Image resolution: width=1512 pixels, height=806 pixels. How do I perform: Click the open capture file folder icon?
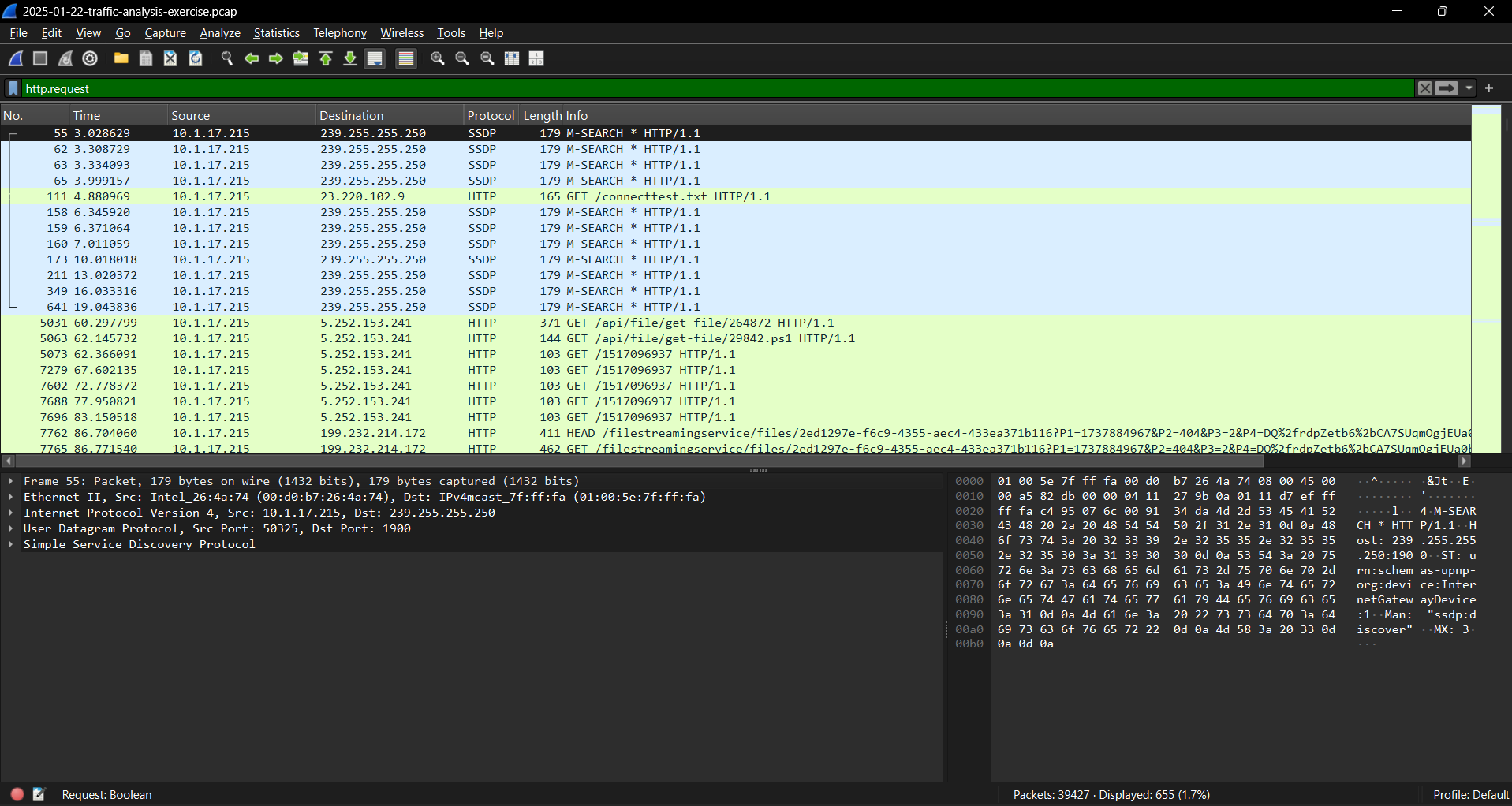(121, 58)
